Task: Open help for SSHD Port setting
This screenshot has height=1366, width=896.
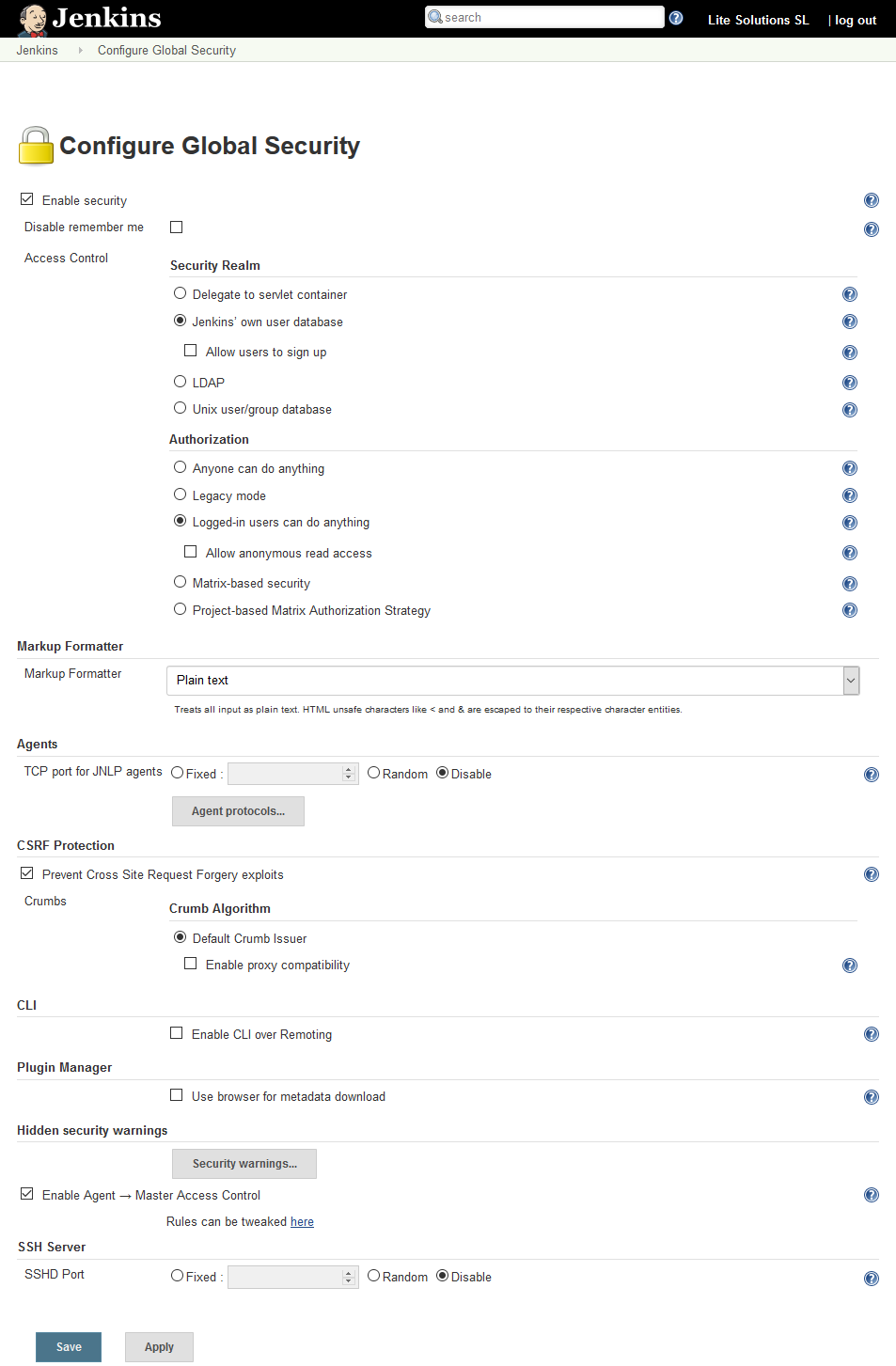Action: (x=872, y=1279)
